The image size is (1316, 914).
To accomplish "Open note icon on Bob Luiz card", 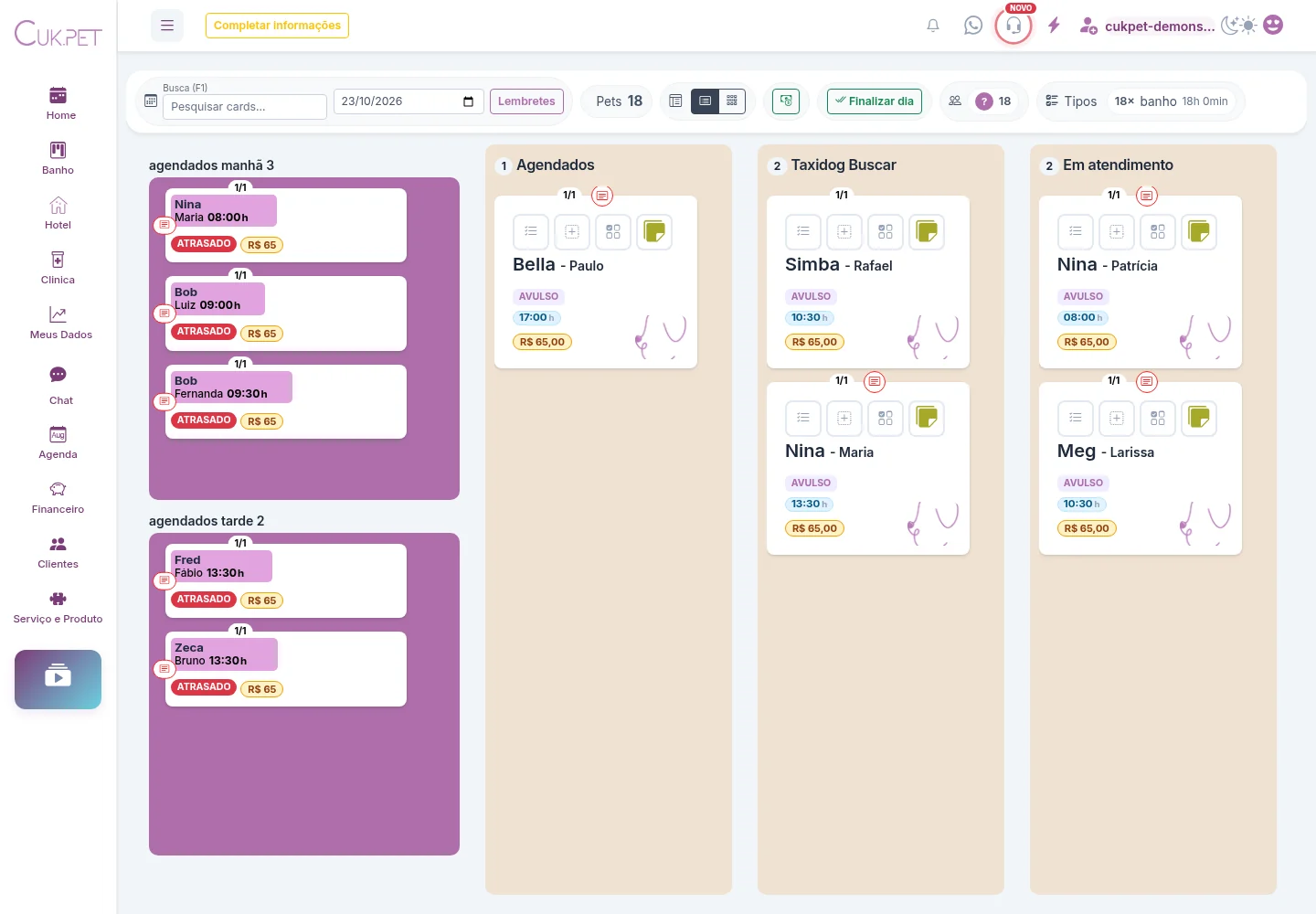I will (164, 313).
